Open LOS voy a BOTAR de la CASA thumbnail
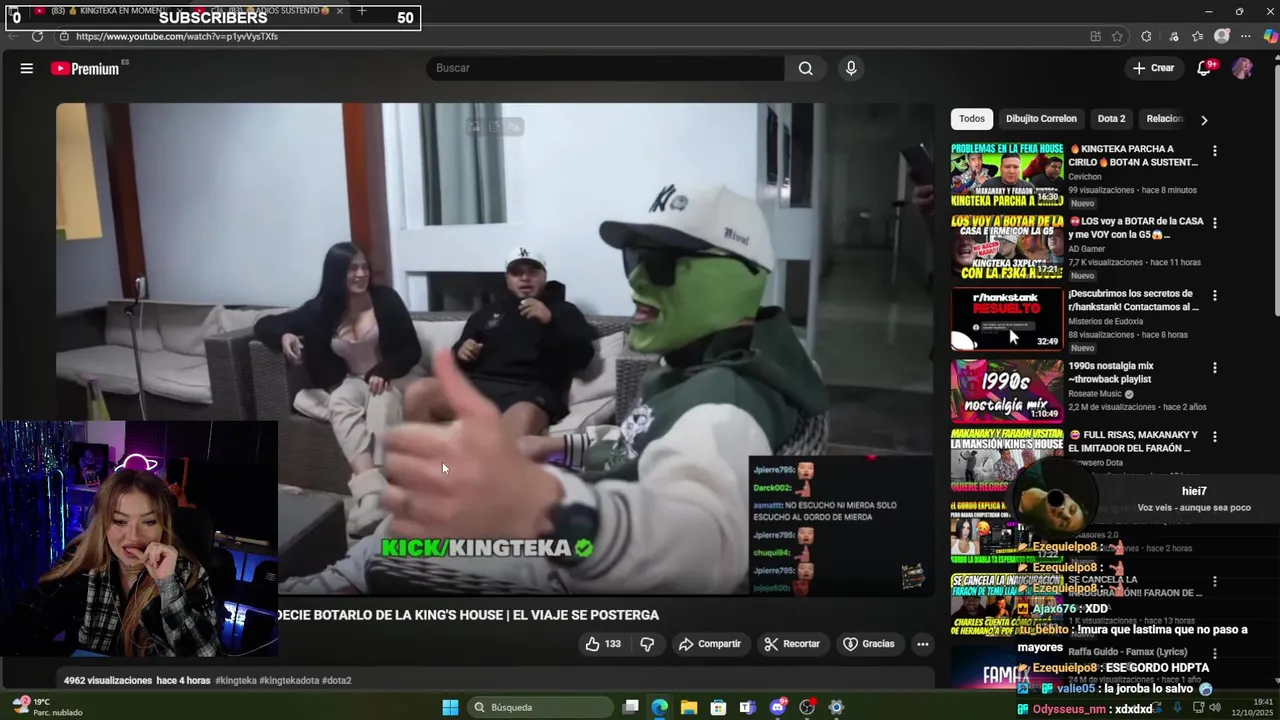 [x=1007, y=247]
